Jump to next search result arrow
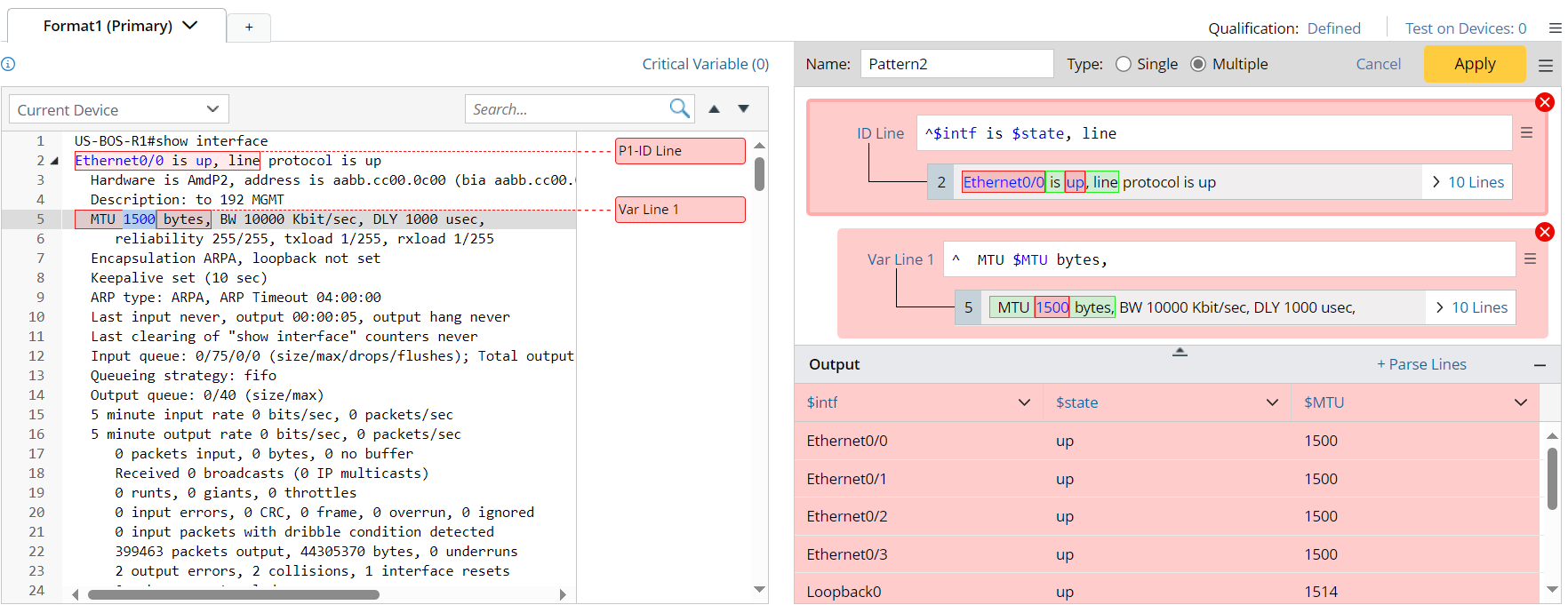This screenshot has width=1568, height=605. pyautogui.click(x=744, y=108)
